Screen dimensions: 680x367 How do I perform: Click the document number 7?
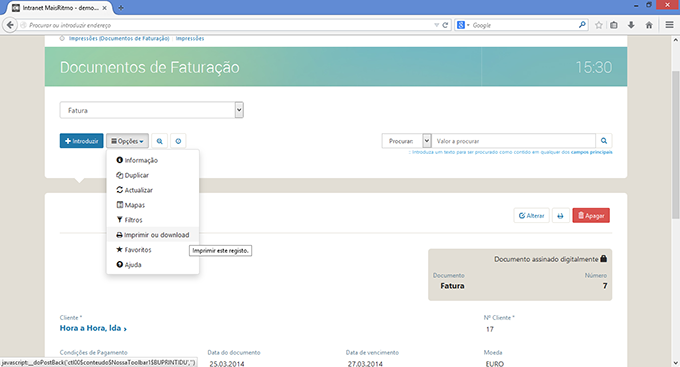pyautogui.click(x=605, y=285)
